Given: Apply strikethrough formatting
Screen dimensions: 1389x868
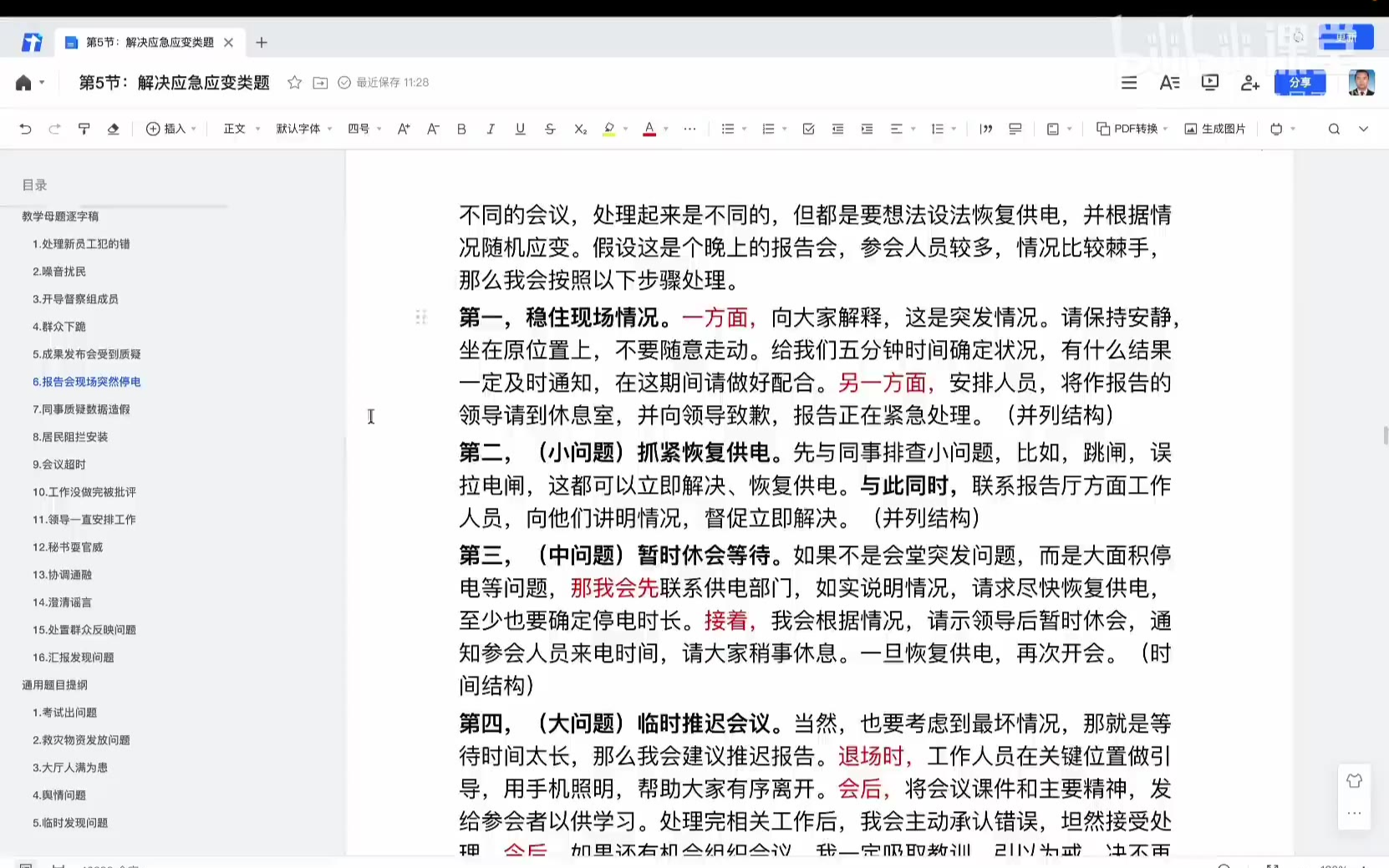Looking at the screenshot, I should pos(549,129).
